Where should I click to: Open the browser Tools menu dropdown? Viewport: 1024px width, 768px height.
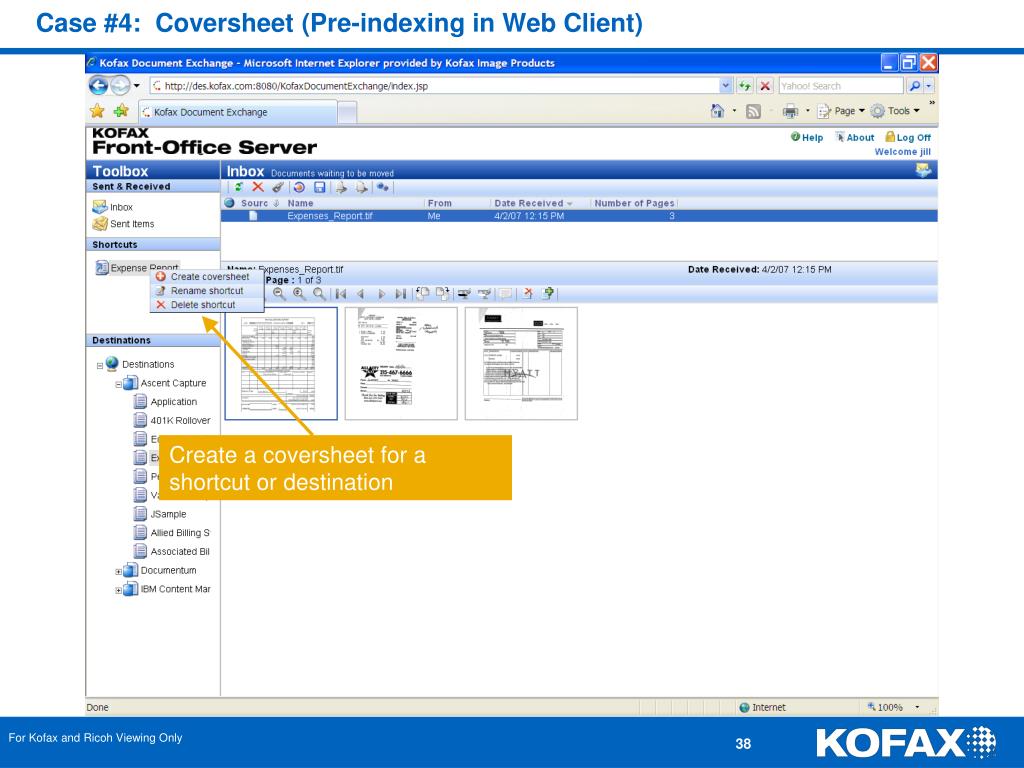[x=895, y=111]
